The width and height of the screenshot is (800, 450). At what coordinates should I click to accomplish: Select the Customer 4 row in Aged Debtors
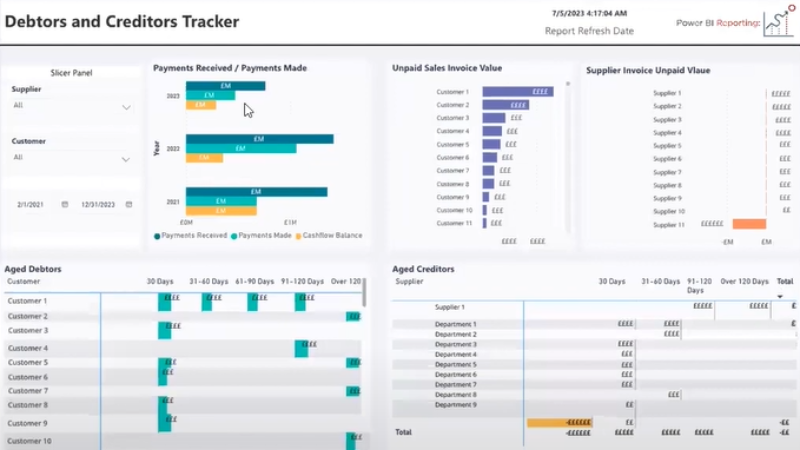pyautogui.click(x=183, y=348)
